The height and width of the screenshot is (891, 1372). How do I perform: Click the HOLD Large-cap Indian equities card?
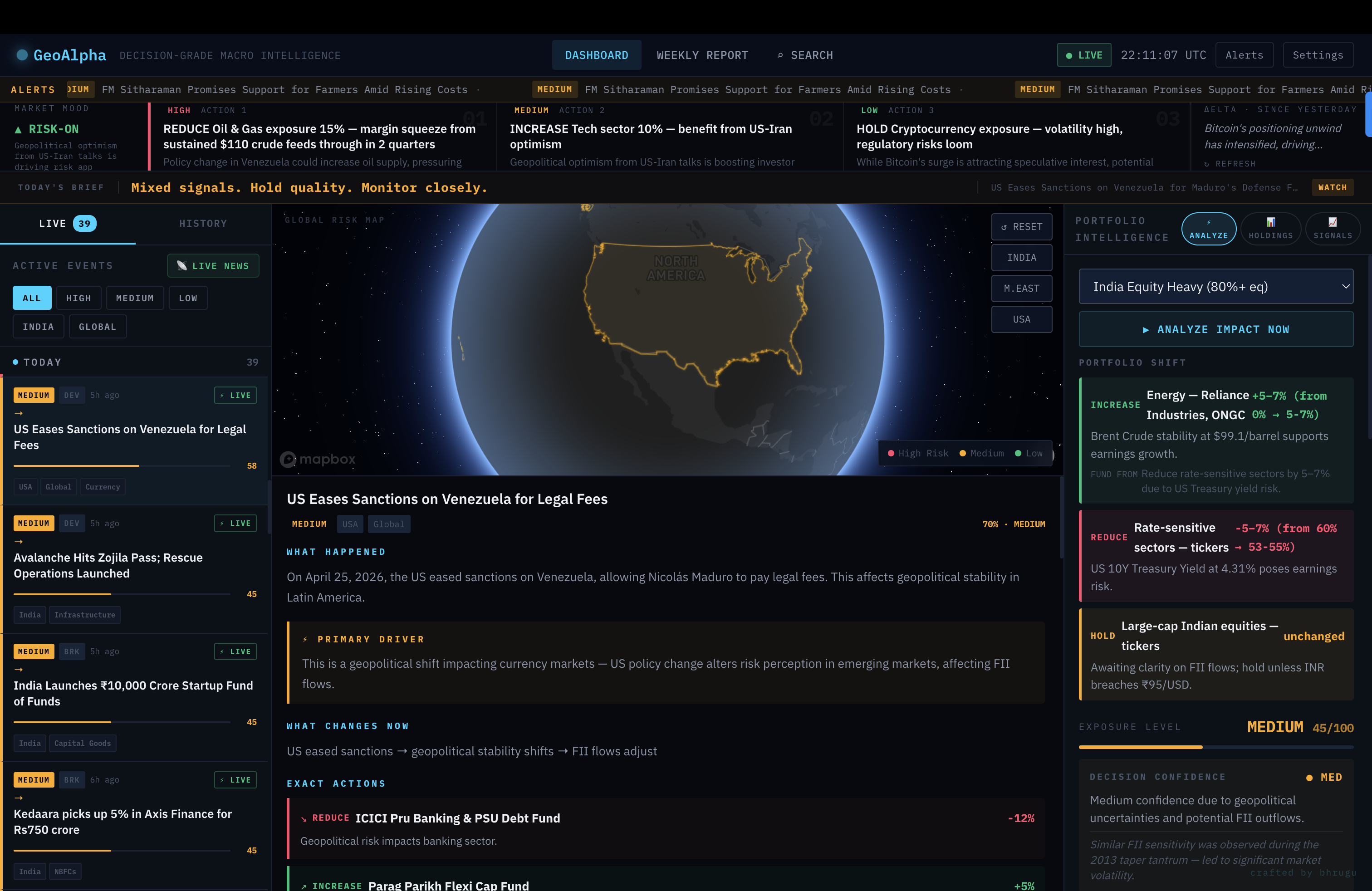1216,654
